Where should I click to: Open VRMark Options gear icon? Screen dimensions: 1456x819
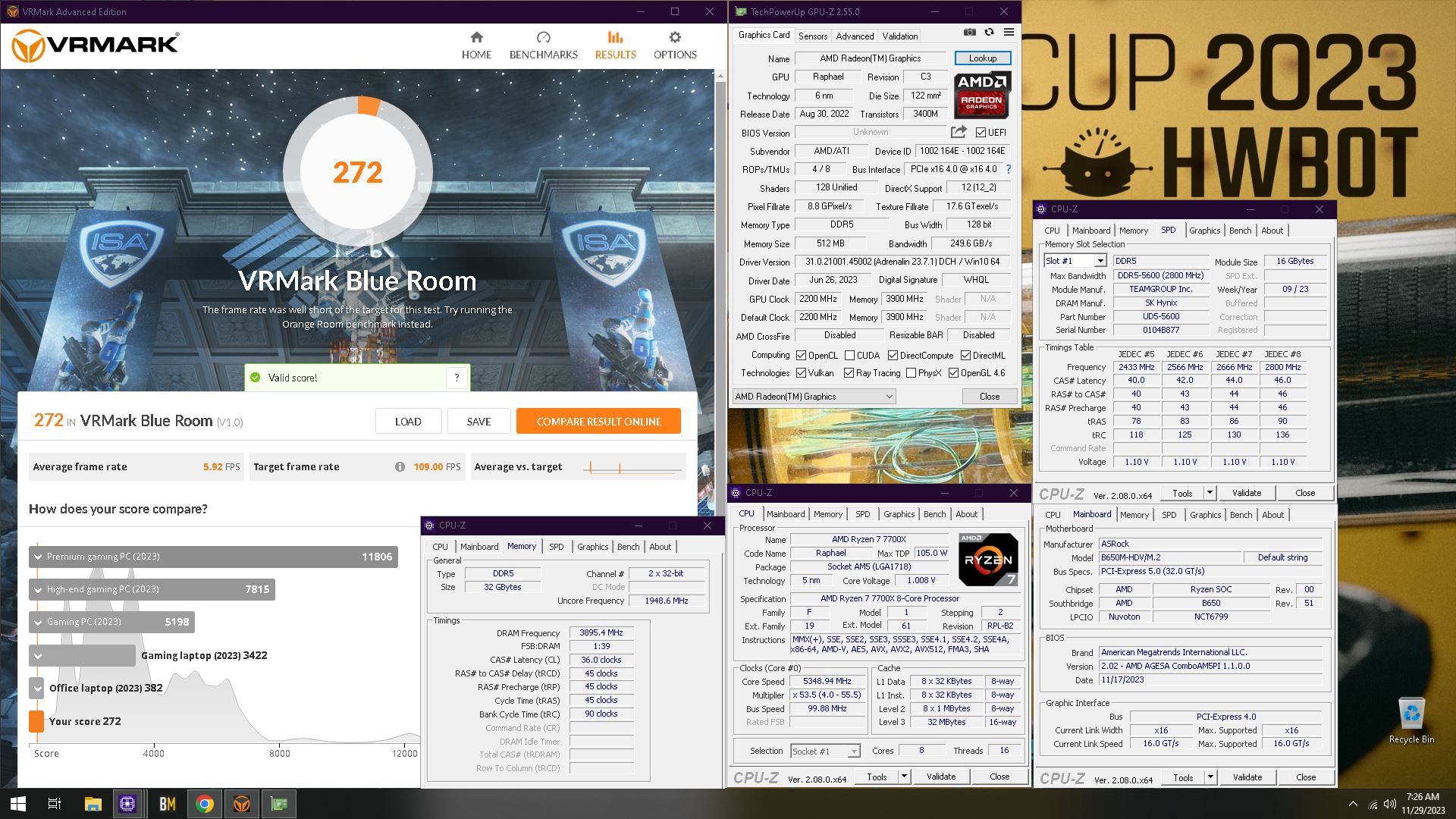pos(675,37)
